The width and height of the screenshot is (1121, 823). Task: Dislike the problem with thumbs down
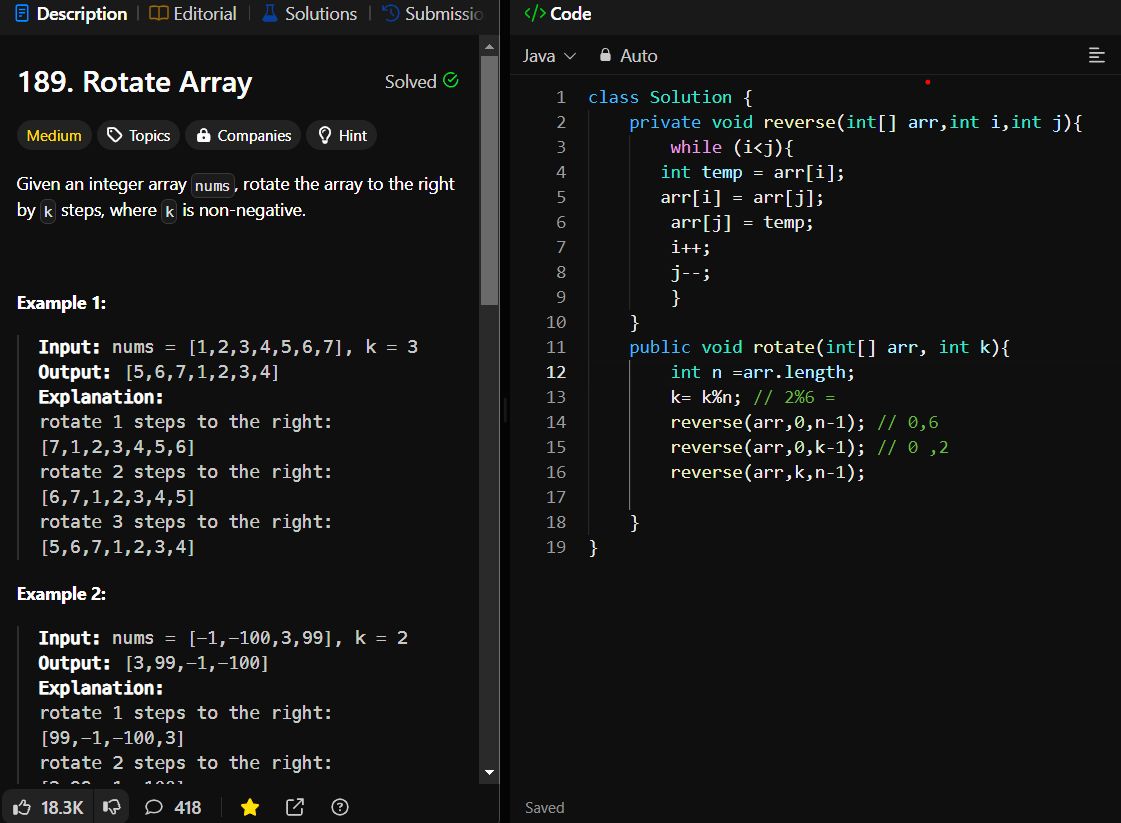[112, 807]
